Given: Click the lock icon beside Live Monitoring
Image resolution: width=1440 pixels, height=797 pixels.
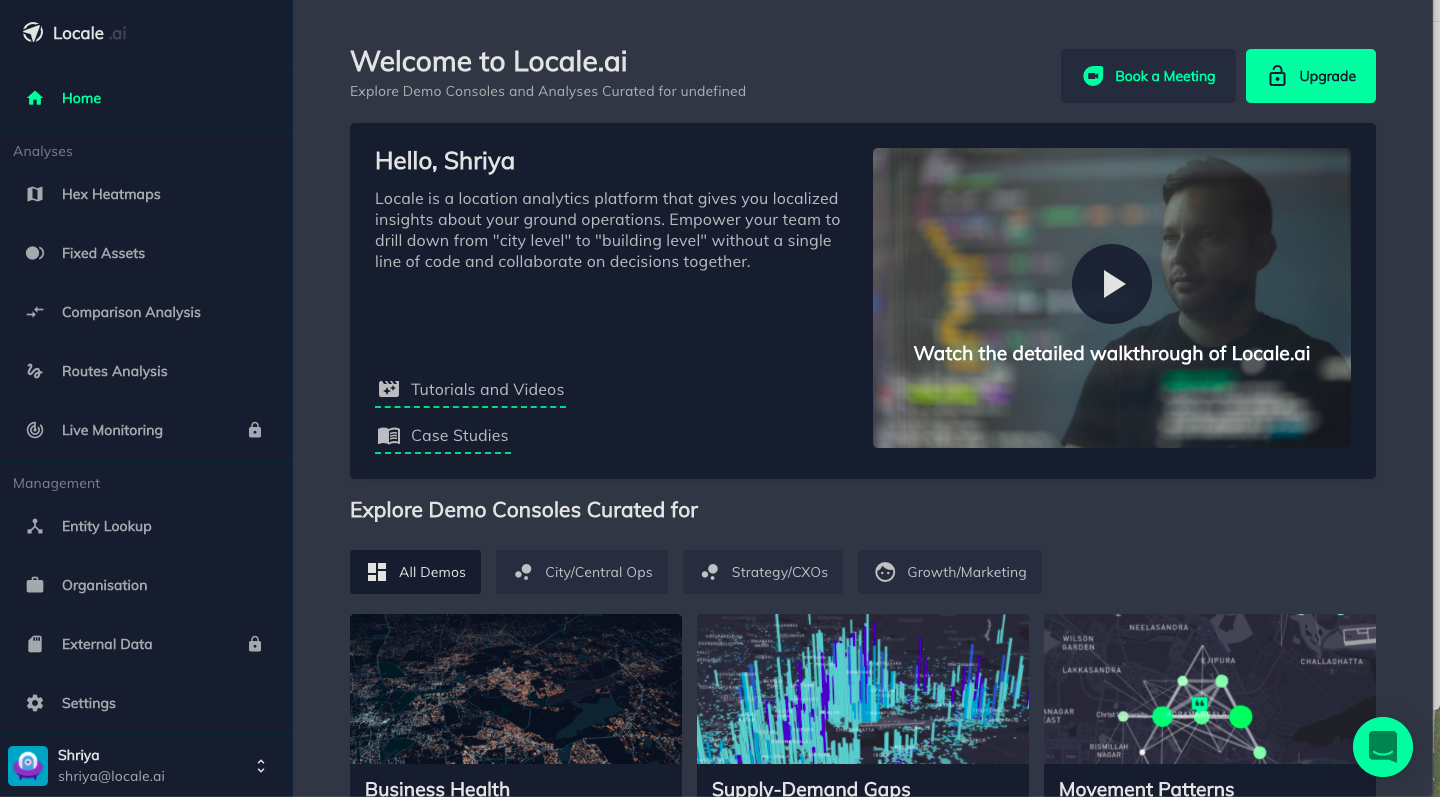Looking at the screenshot, I should pyautogui.click(x=255, y=430).
